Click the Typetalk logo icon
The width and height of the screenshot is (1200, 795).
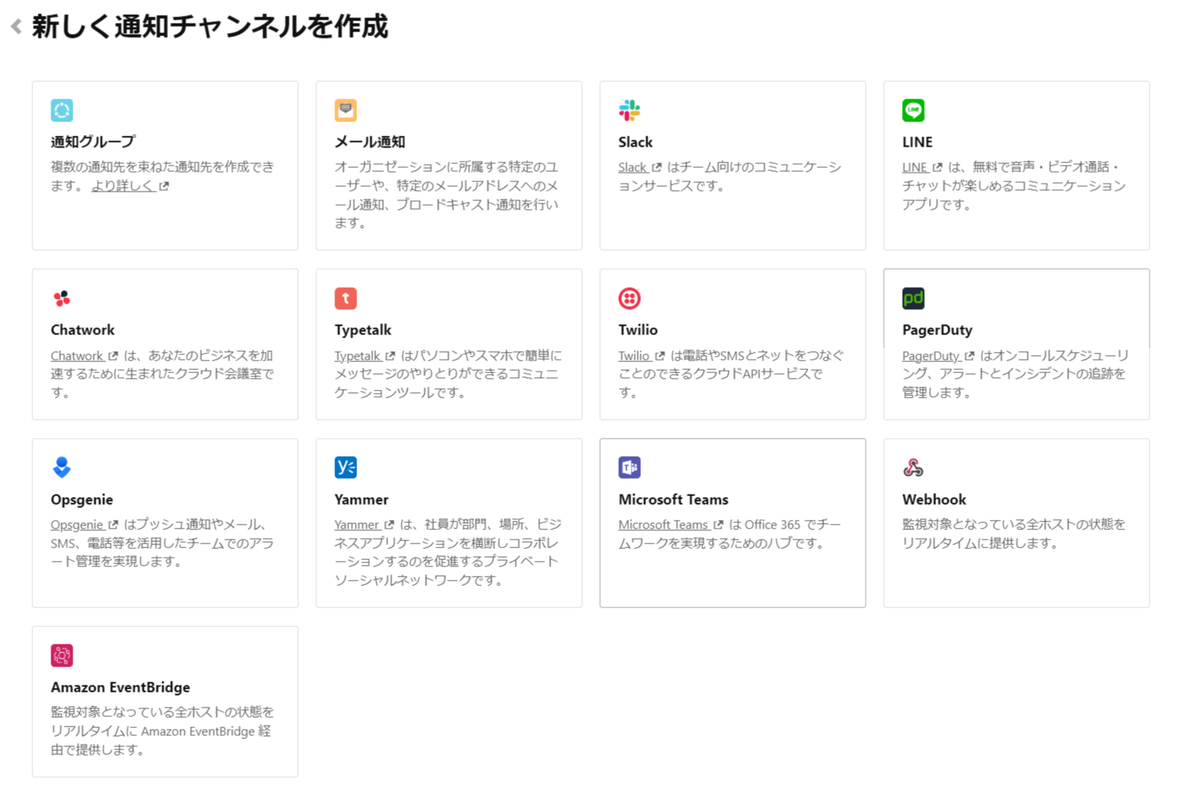pos(346,298)
